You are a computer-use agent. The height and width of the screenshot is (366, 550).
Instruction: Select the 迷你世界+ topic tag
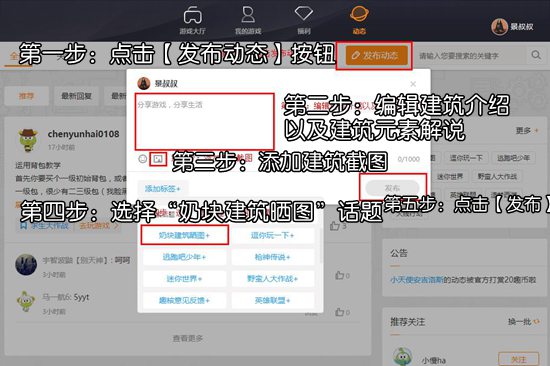pos(184,279)
